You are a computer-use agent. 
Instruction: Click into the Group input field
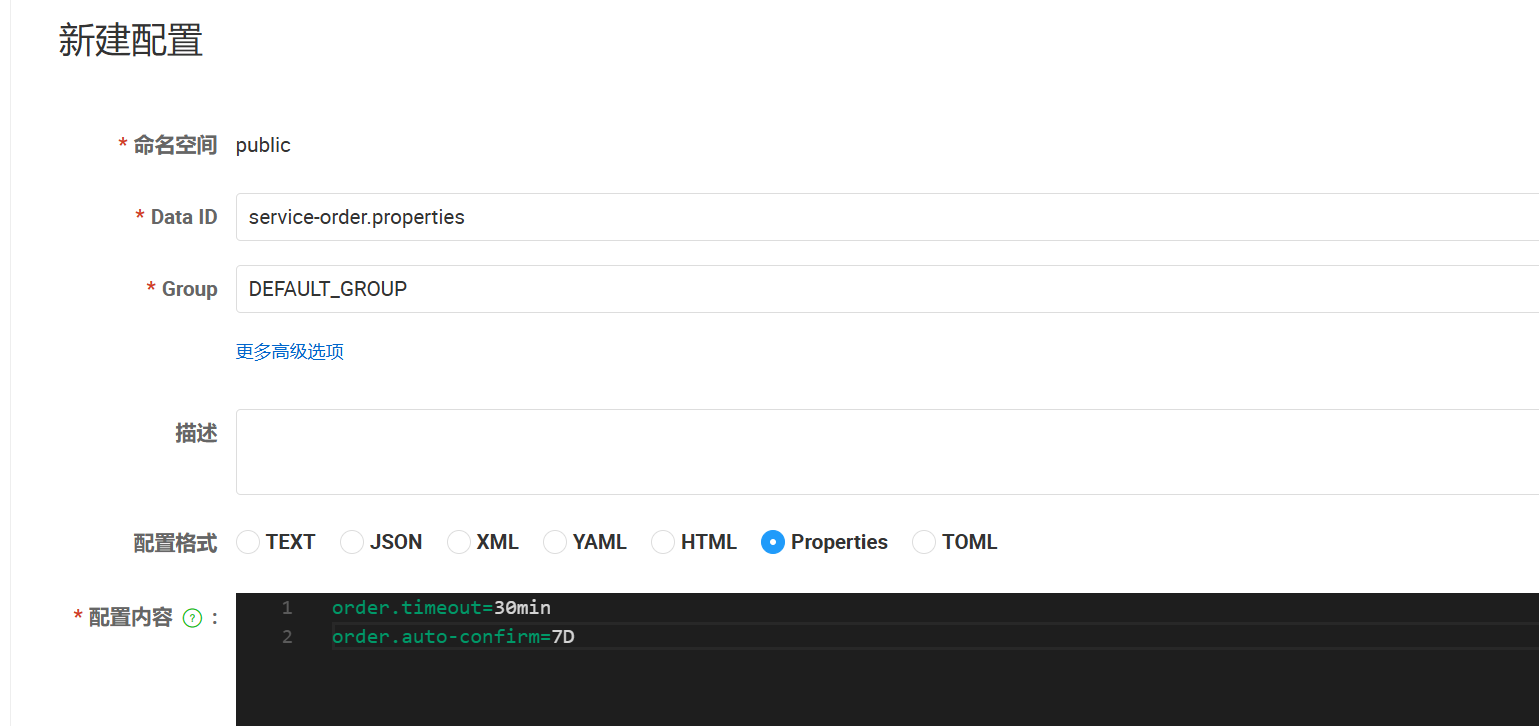(x=880, y=289)
